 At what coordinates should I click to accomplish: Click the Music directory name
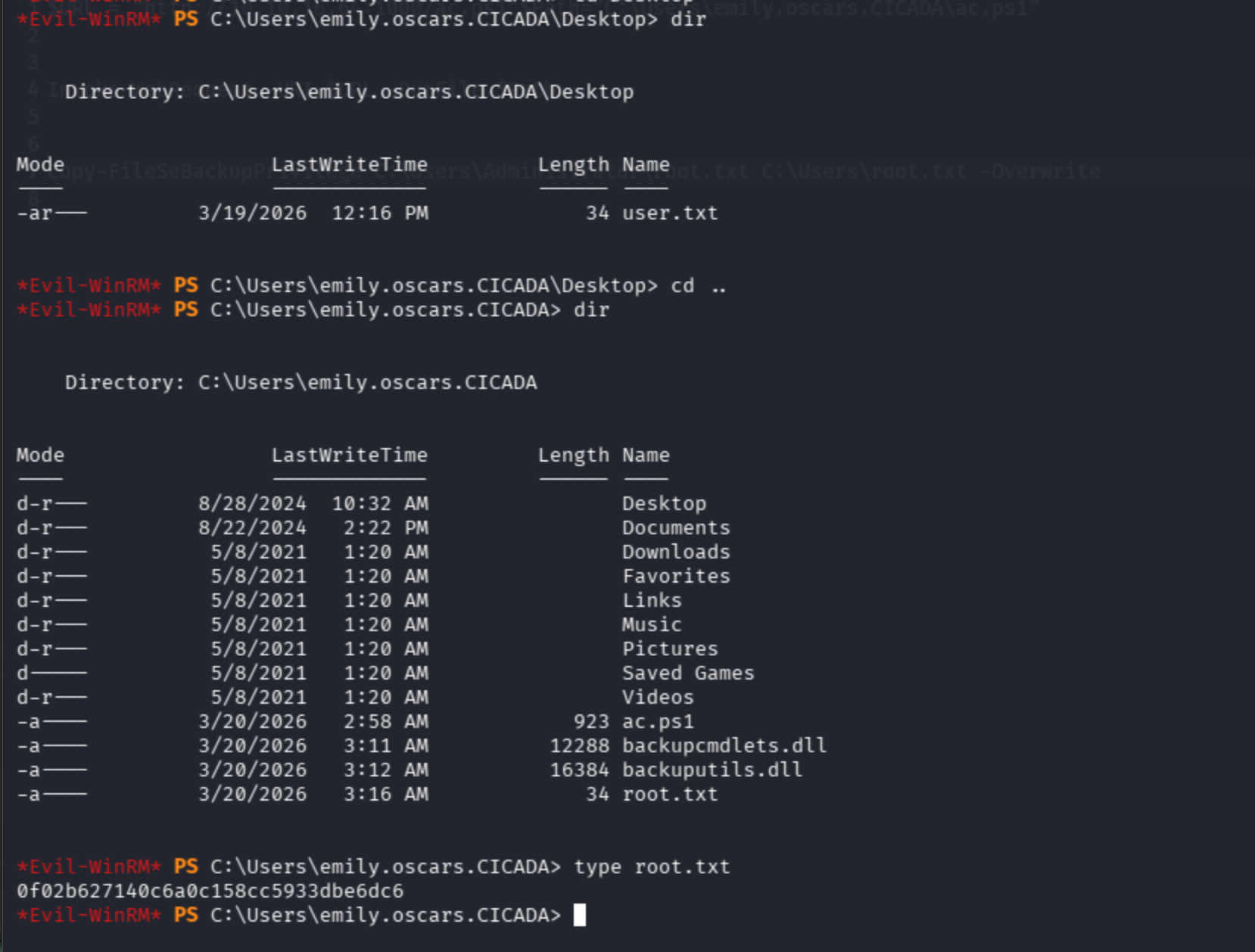click(651, 624)
